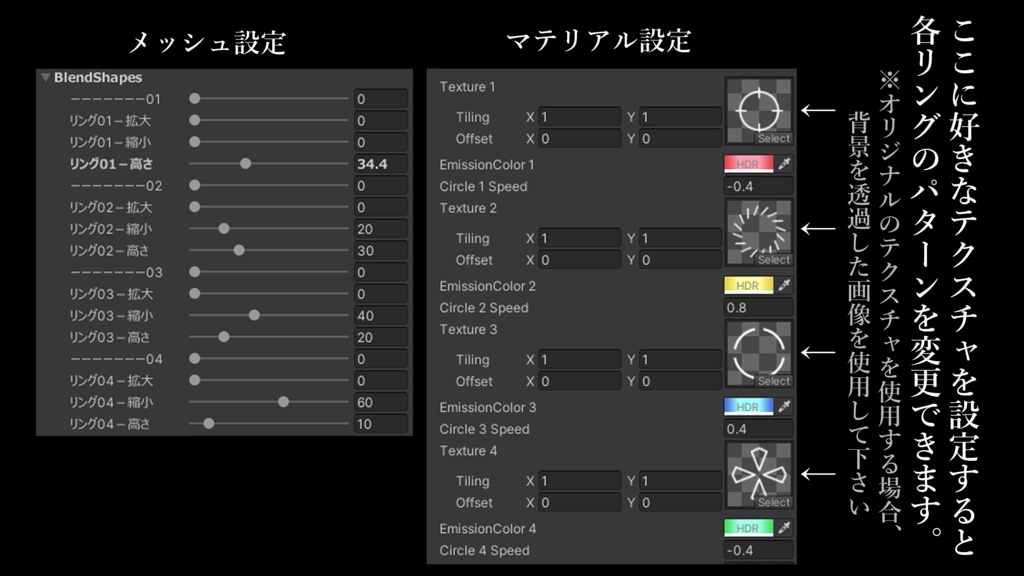The width and height of the screenshot is (1024, 576).
Task: Click the リング01－高さ slider handle
Action: 243,163
